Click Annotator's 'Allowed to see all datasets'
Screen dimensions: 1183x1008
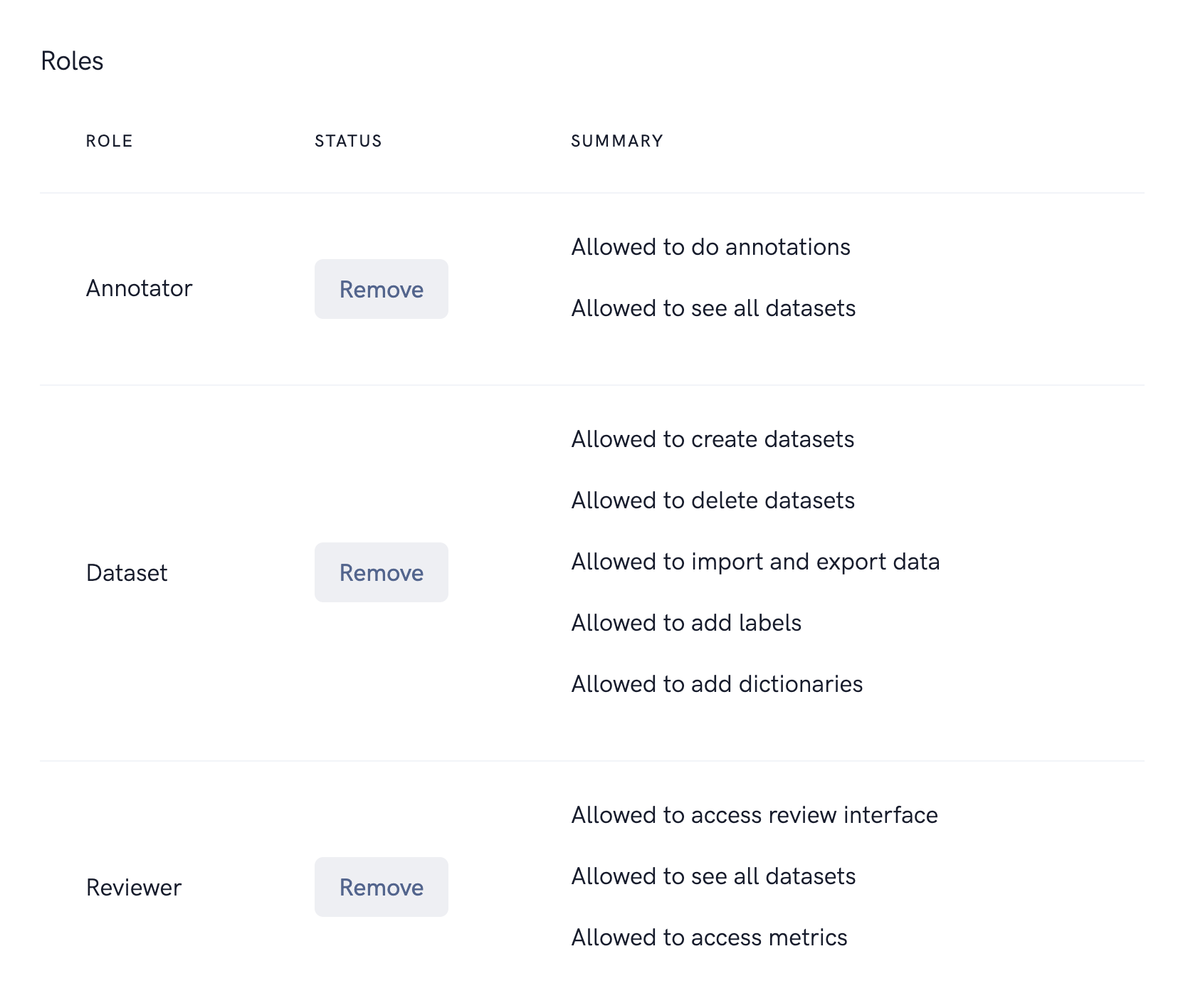coord(714,308)
